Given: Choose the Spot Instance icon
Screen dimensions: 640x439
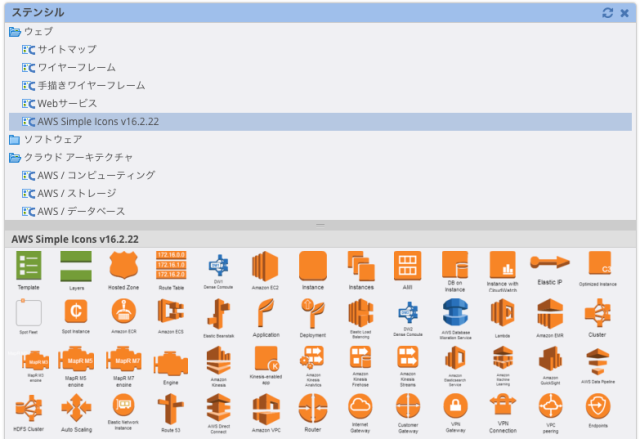Looking at the screenshot, I should coord(76,312).
